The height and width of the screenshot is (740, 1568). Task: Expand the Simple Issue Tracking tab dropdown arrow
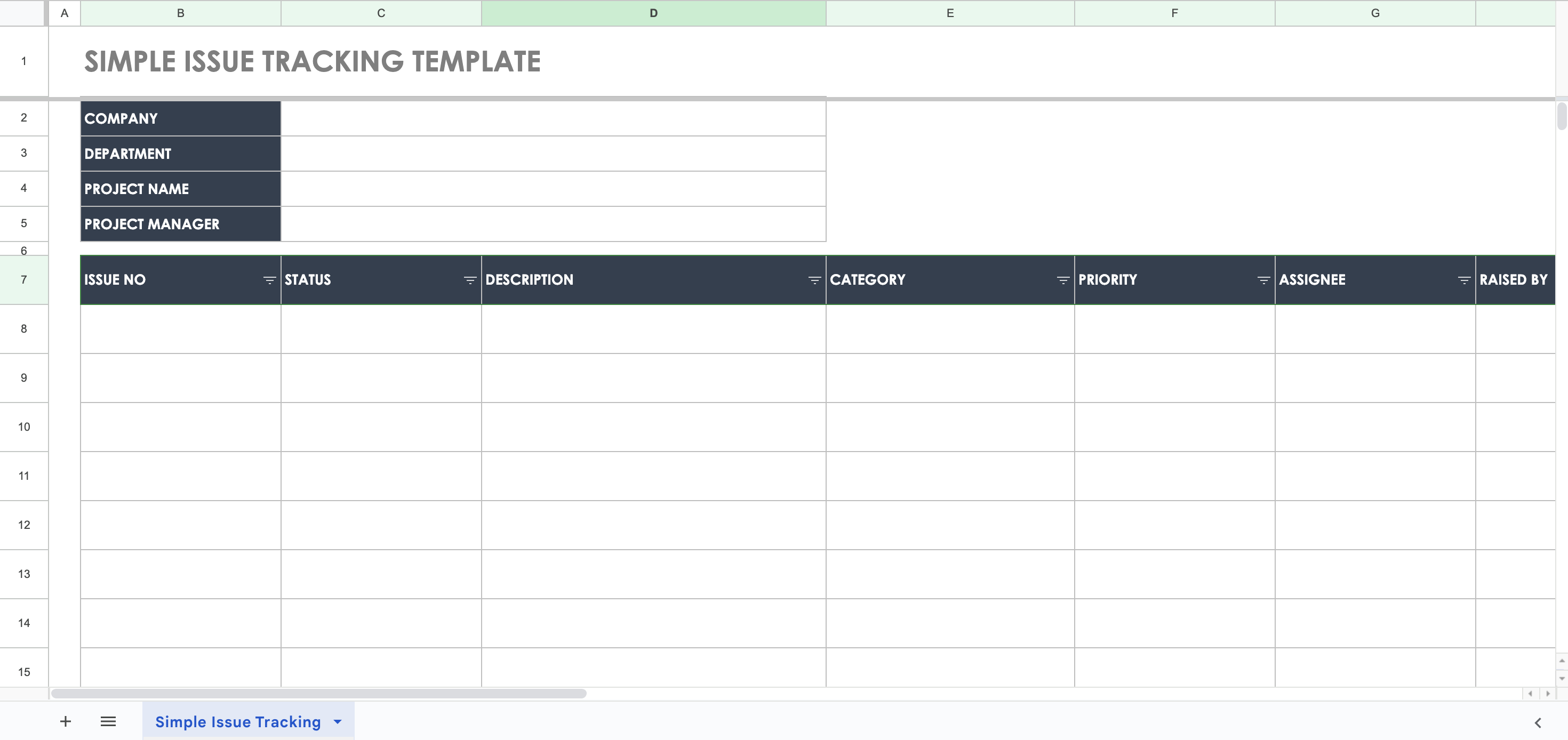338,722
